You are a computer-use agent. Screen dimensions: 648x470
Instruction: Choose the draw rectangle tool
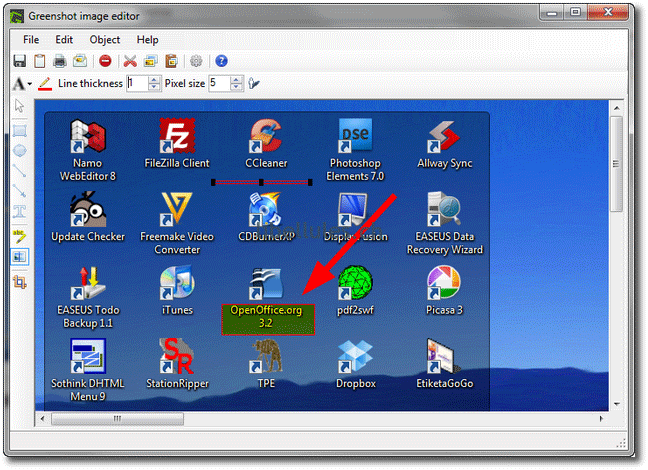pyautogui.click(x=19, y=131)
